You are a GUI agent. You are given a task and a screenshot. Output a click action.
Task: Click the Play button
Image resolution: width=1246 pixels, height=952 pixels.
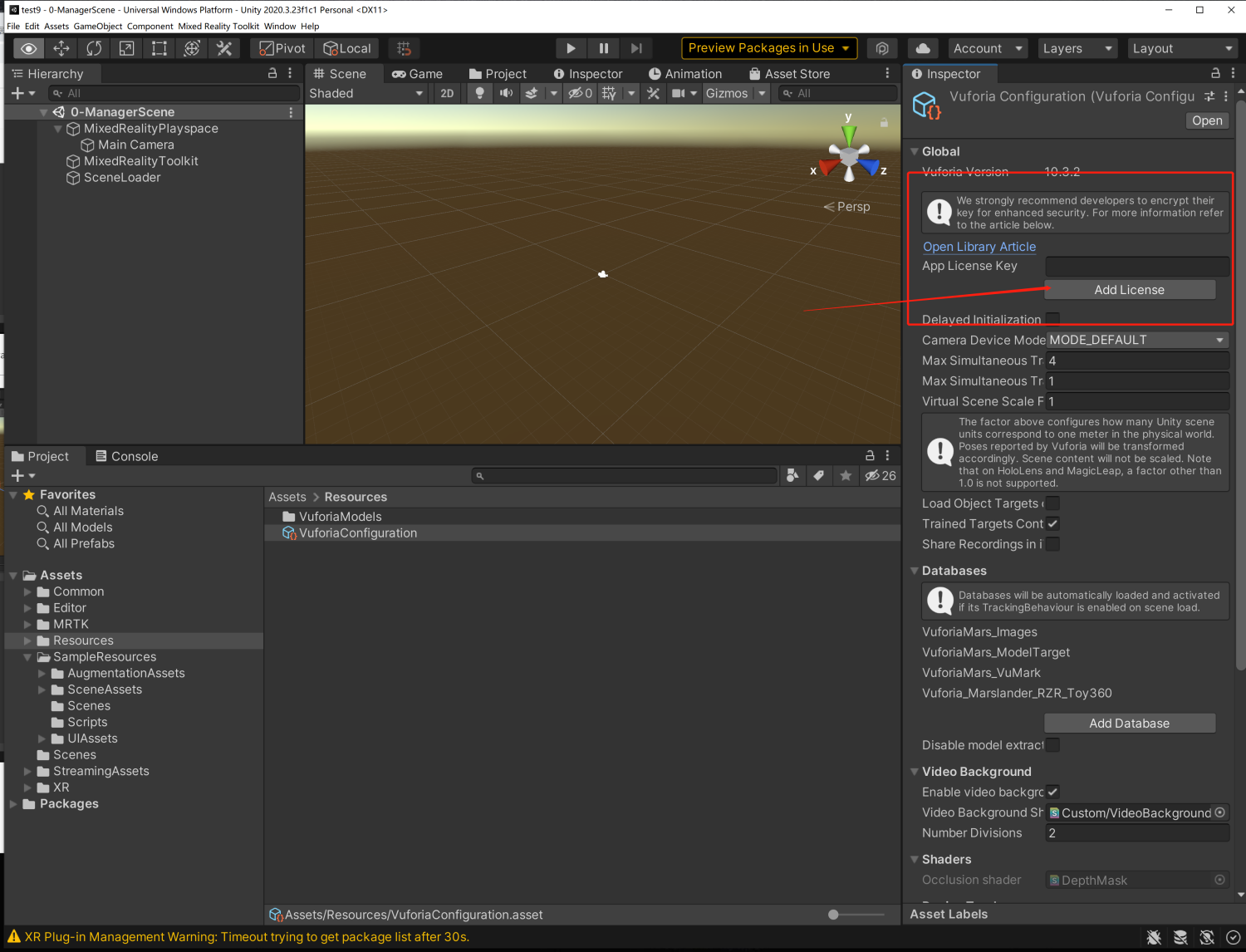point(570,48)
